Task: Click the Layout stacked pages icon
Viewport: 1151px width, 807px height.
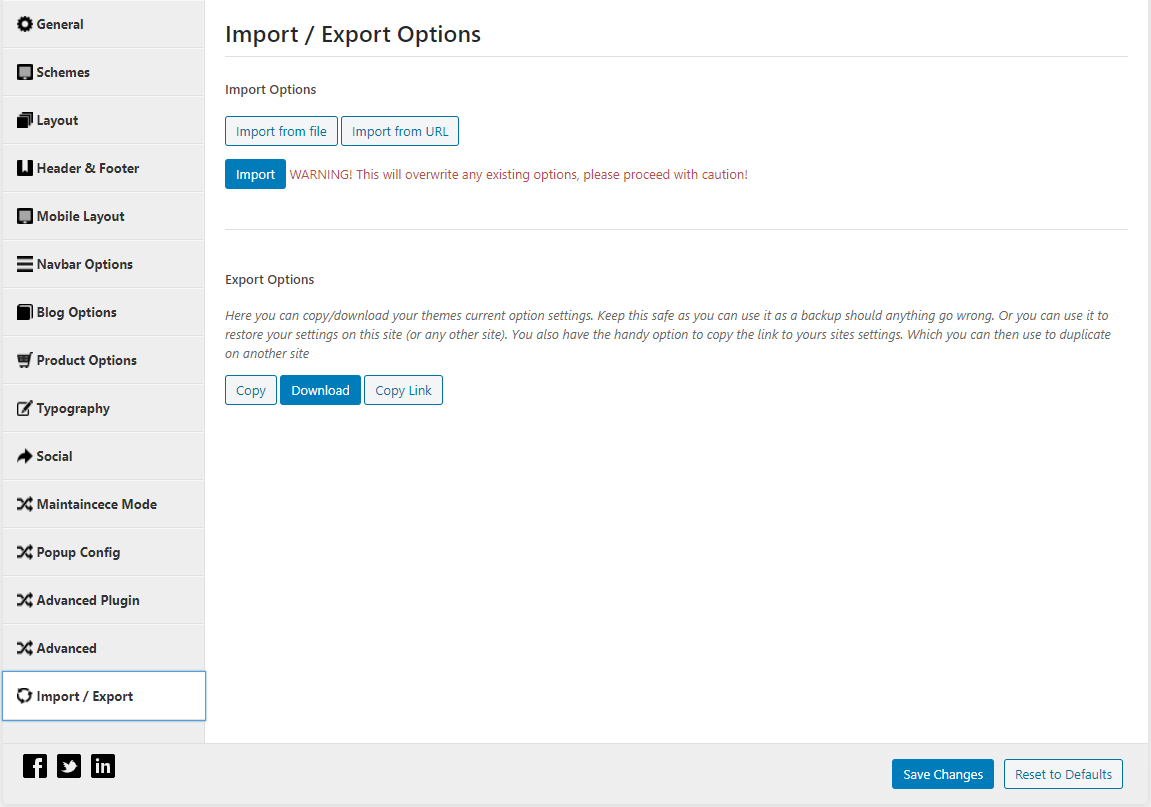Action: [25, 120]
